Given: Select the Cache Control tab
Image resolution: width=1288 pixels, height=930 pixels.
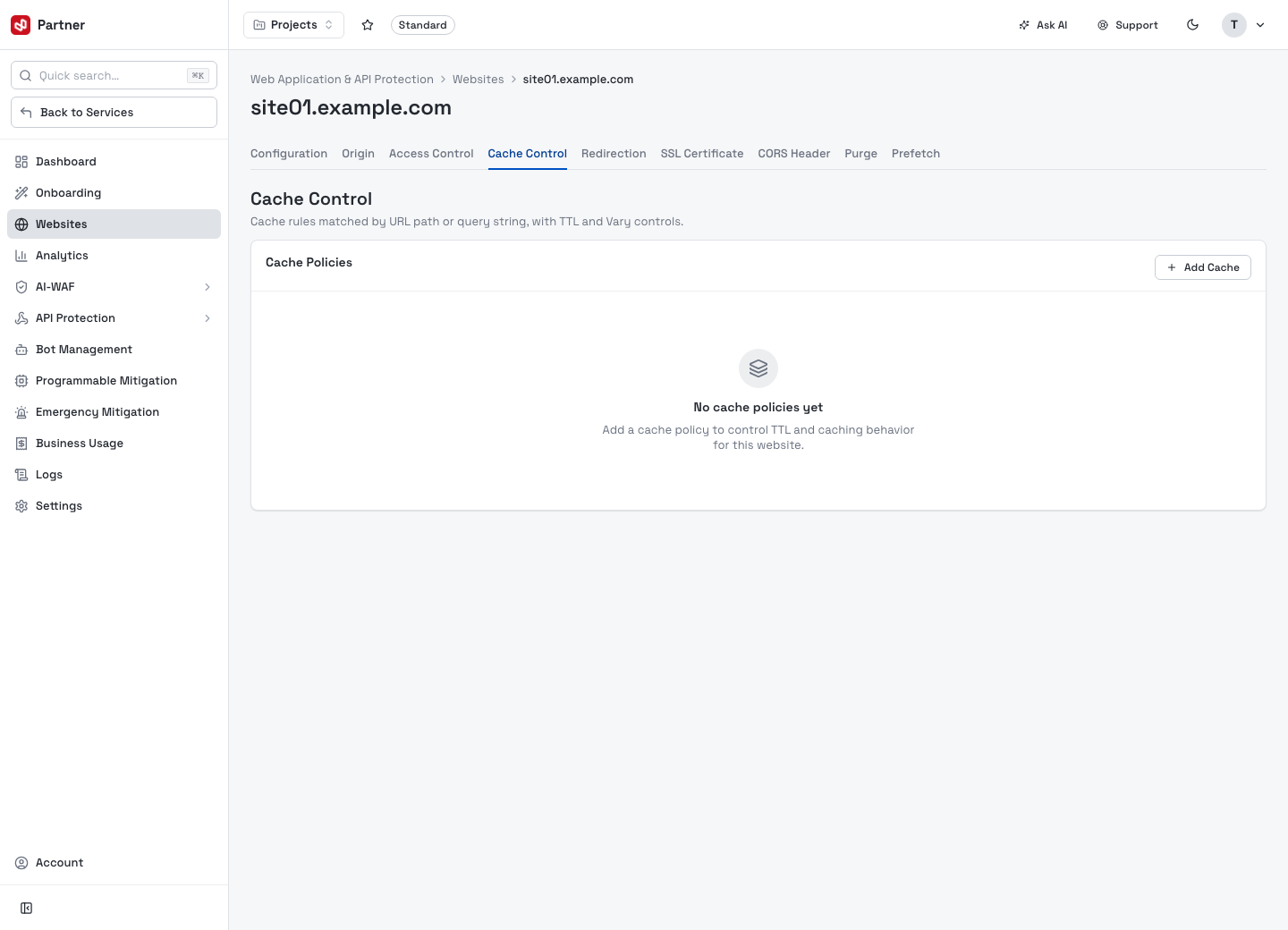Looking at the screenshot, I should 528,154.
